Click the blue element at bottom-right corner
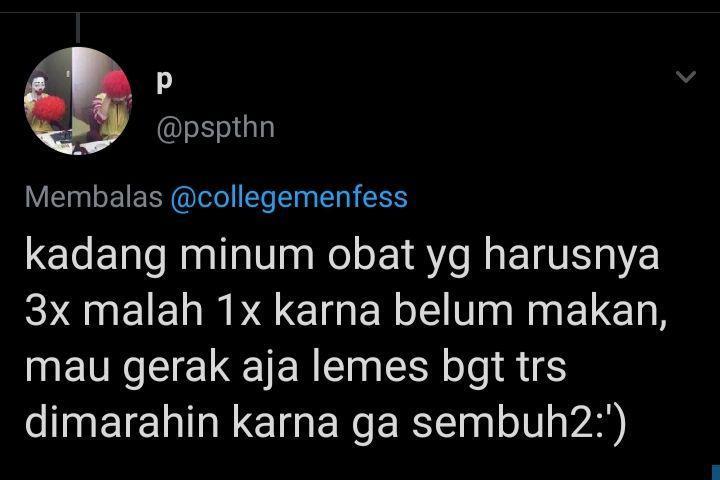This screenshot has height=480, width=720. point(716,473)
